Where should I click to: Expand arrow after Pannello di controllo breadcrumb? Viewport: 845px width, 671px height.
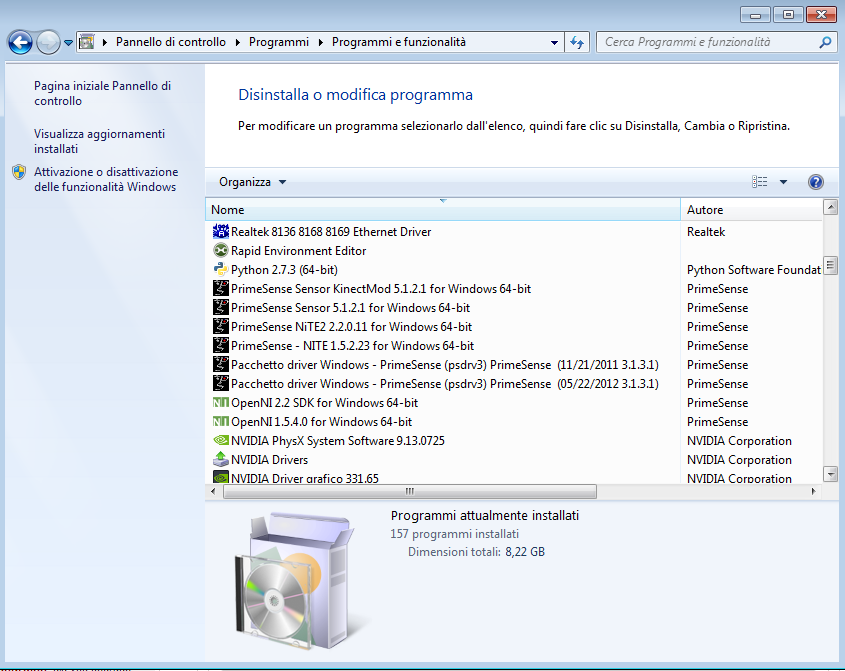point(238,43)
